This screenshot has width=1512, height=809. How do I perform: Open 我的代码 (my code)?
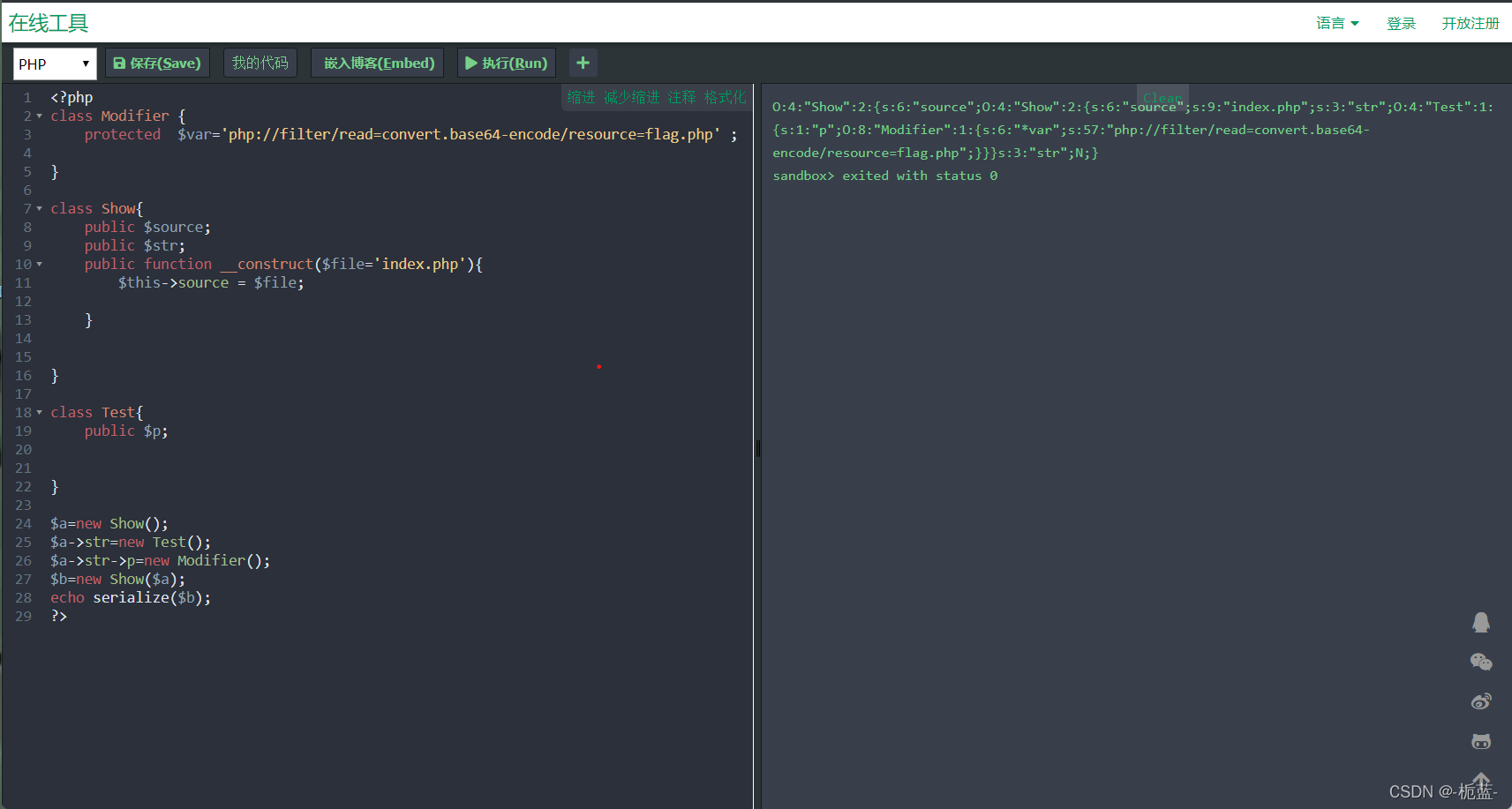(260, 64)
